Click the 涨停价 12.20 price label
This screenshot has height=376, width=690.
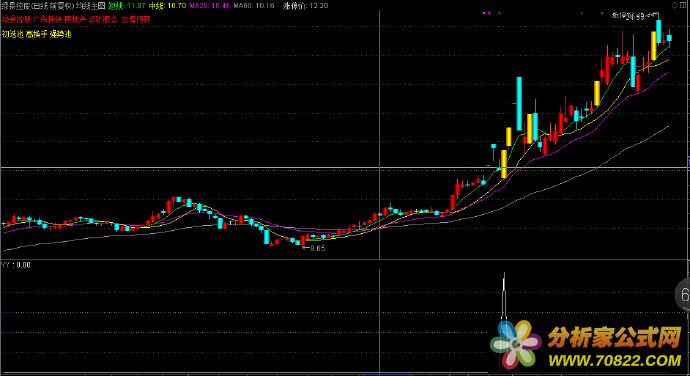tap(305, 6)
